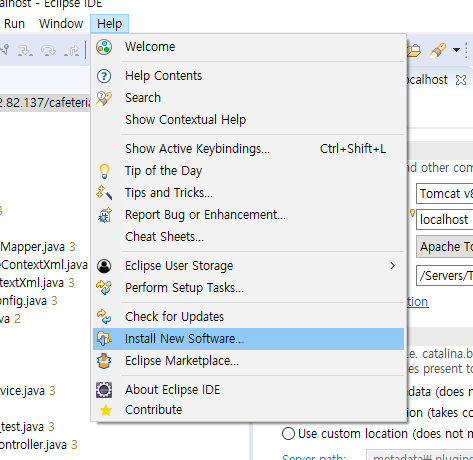Click the partially hidden link ending in 'tion'
Viewport: 473px width, 460px height.
click(418, 302)
